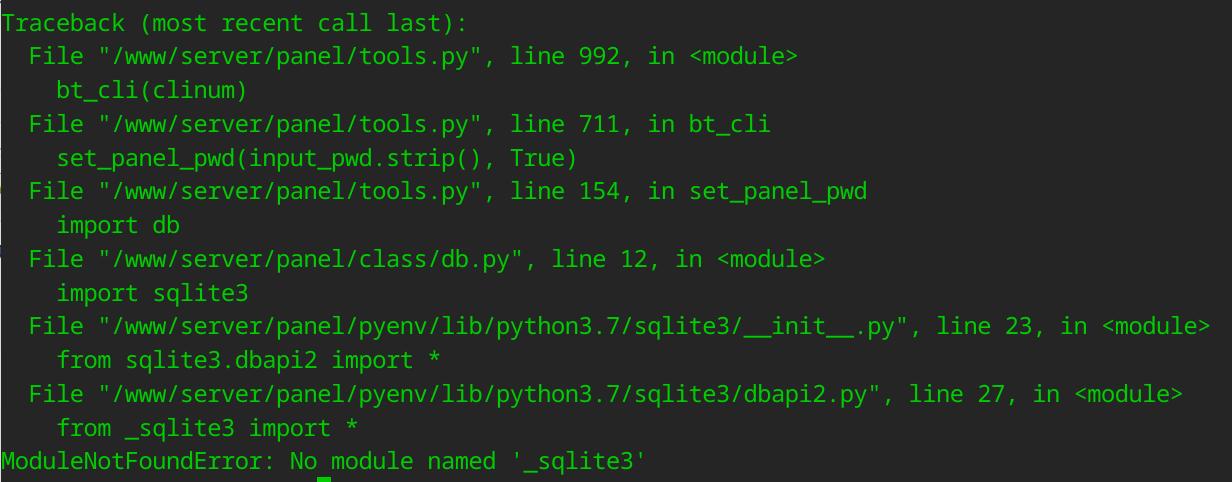Click the class/db.py file path
Image resolution: width=1232 pixels, height=482 pixels.
[311, 259]
